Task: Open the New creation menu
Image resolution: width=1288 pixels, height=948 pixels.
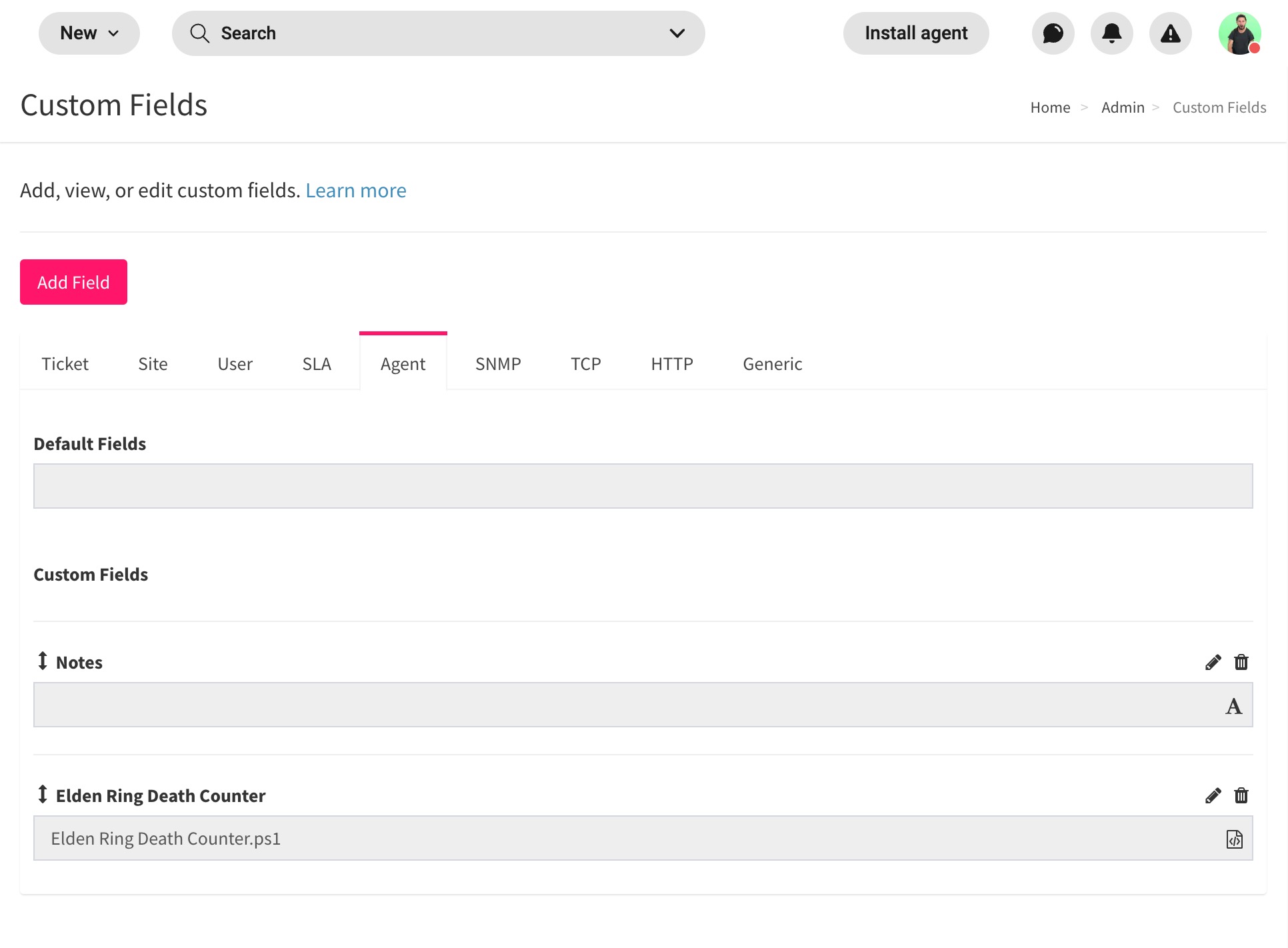Action: click(x=89, y=33)
